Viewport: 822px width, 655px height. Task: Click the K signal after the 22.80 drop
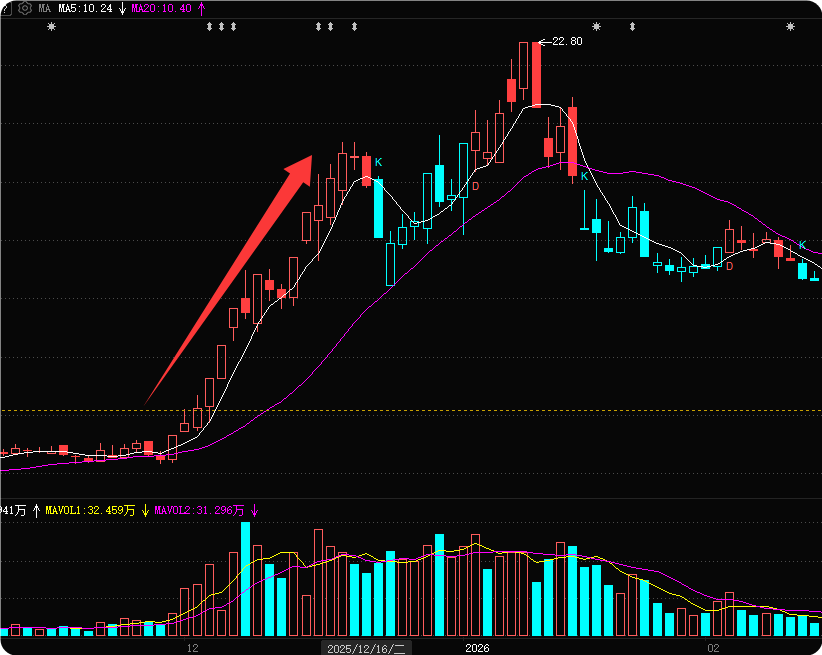585,177
